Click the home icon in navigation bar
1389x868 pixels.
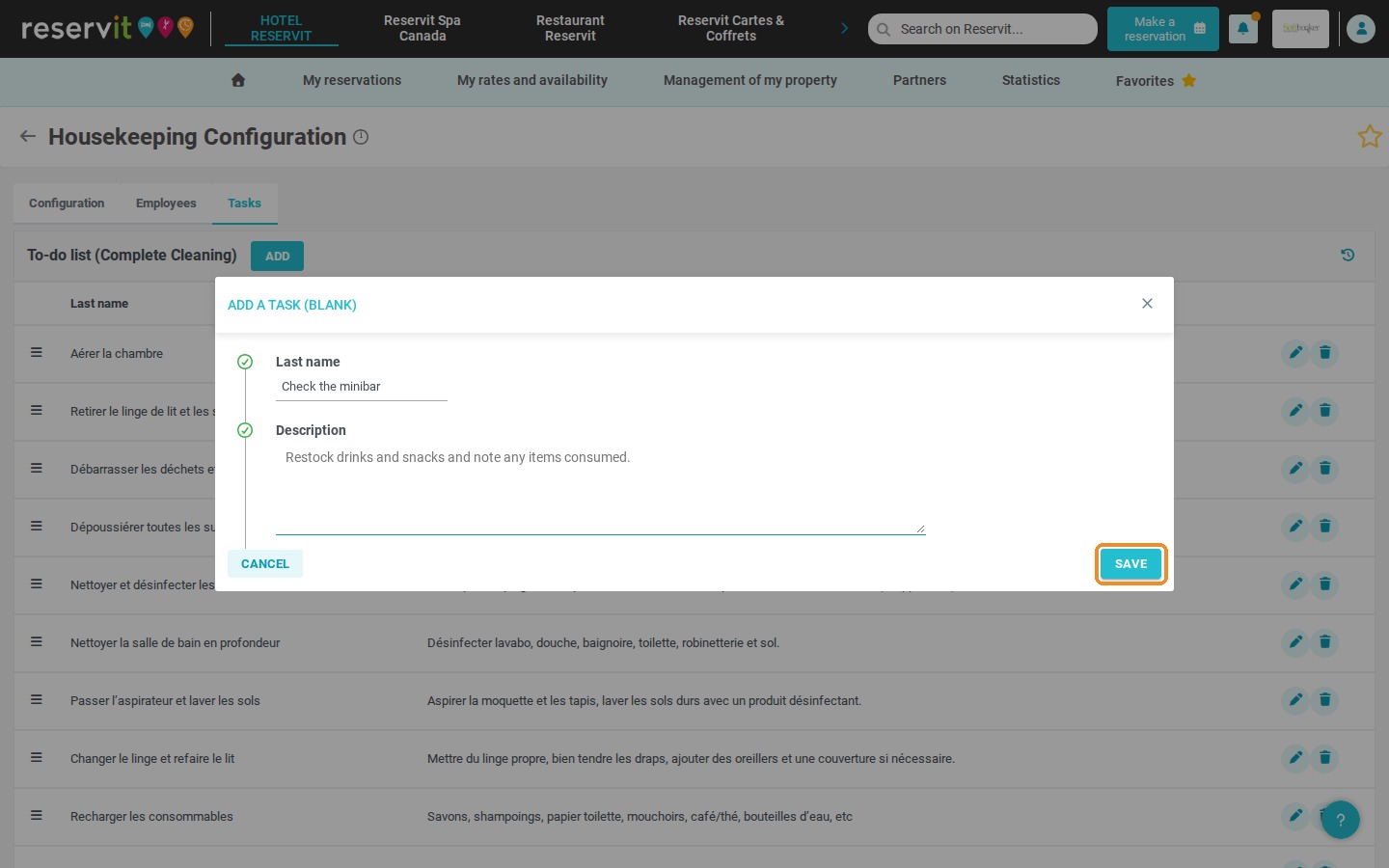coord(238,81)
